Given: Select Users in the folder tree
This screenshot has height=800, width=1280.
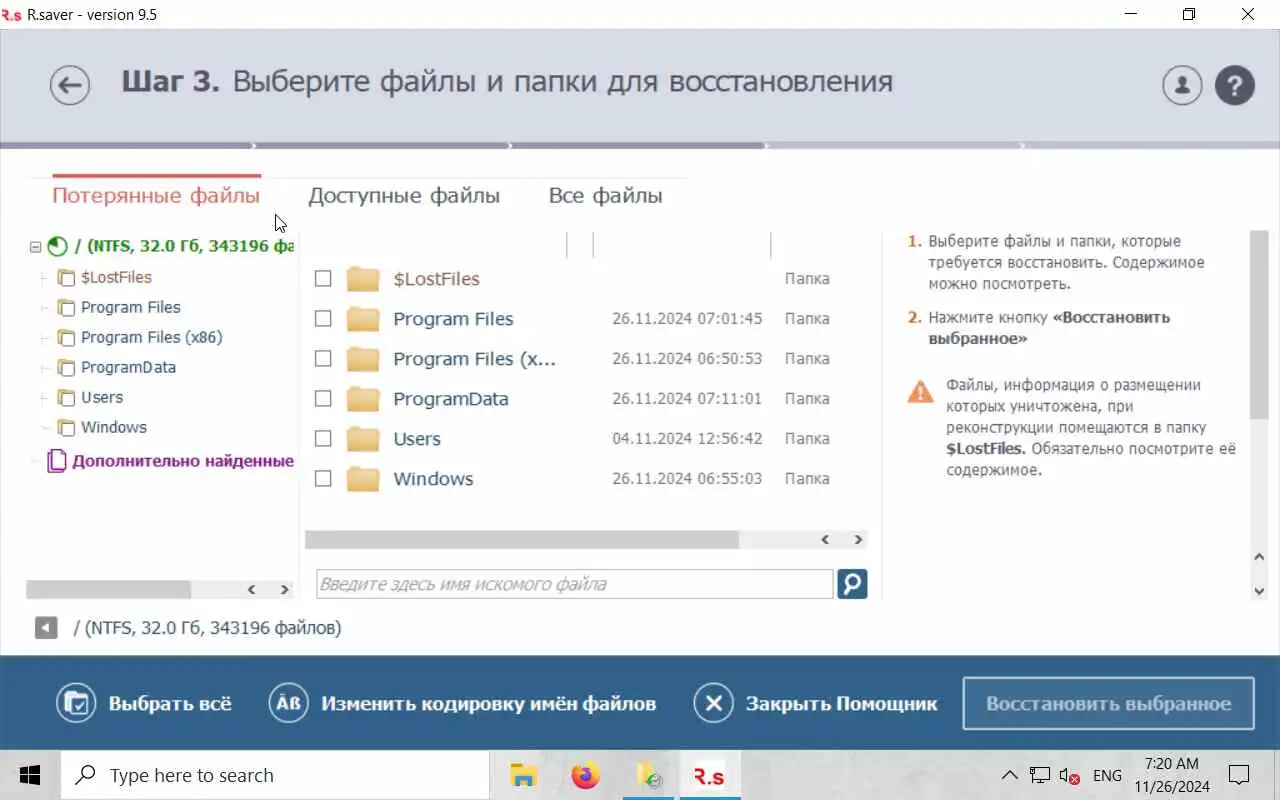Looking at the screenshot, I should pos(102,397).
